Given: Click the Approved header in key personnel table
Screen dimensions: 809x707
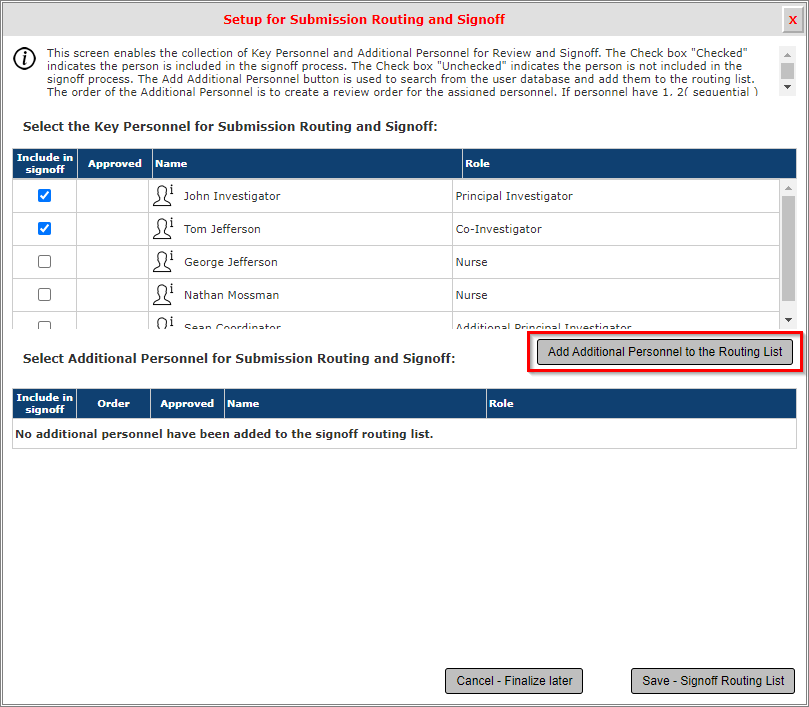Looking at the screenshot, I should point(115,164).
